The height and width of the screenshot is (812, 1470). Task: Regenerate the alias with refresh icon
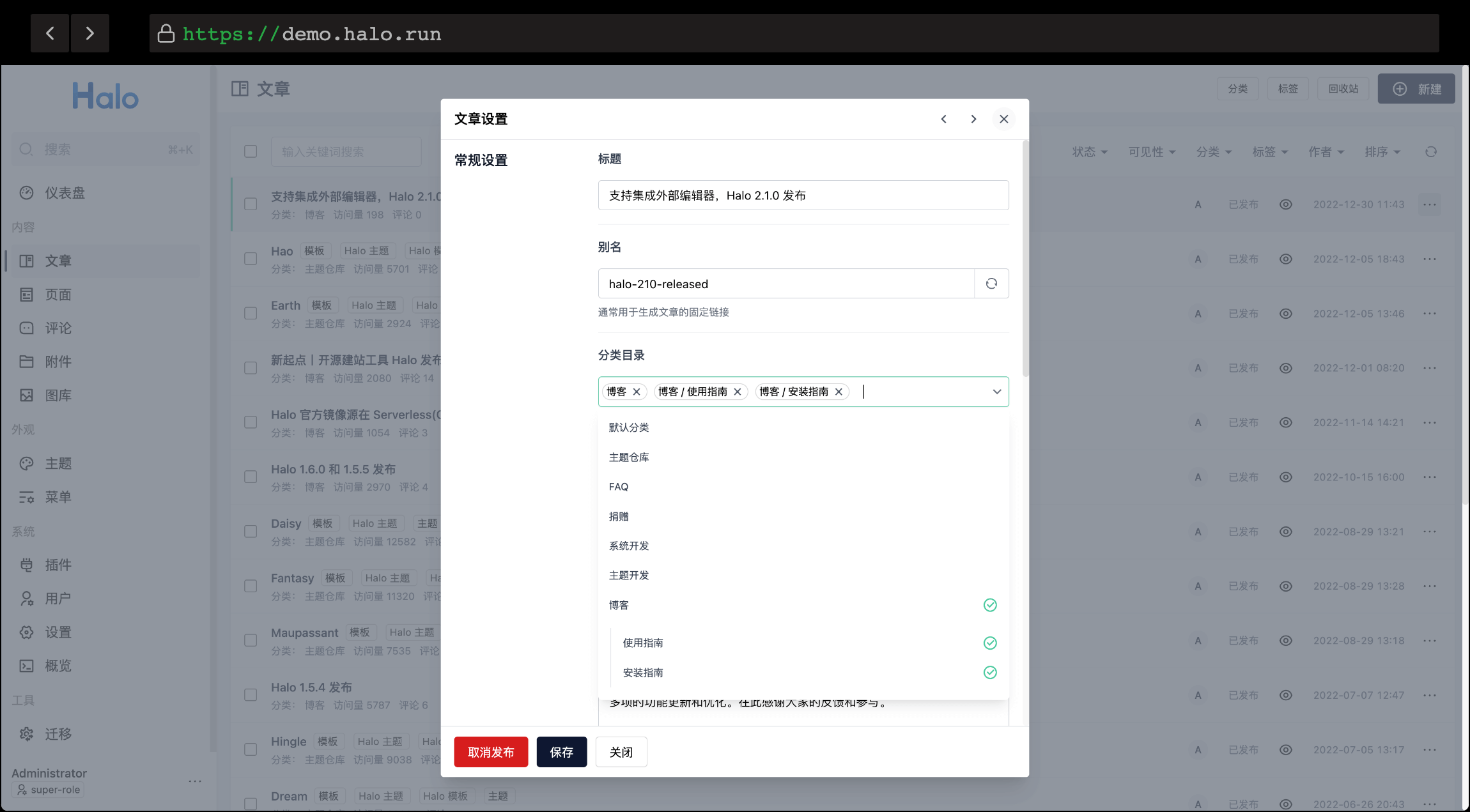click(x=991, y=284)
